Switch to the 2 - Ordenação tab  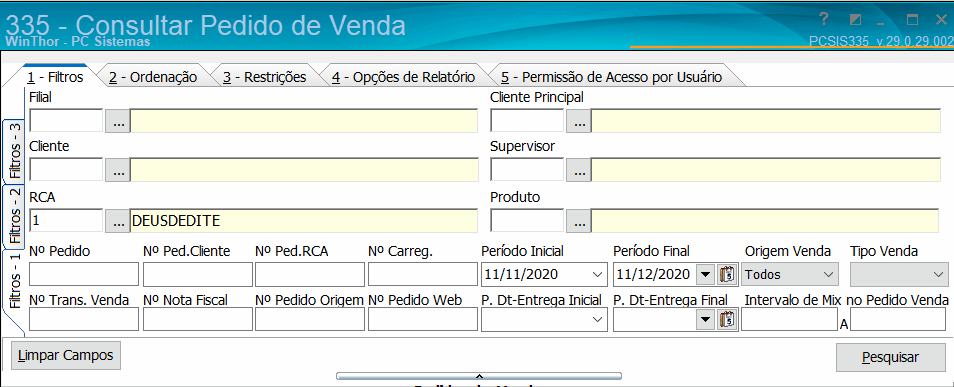153,77
